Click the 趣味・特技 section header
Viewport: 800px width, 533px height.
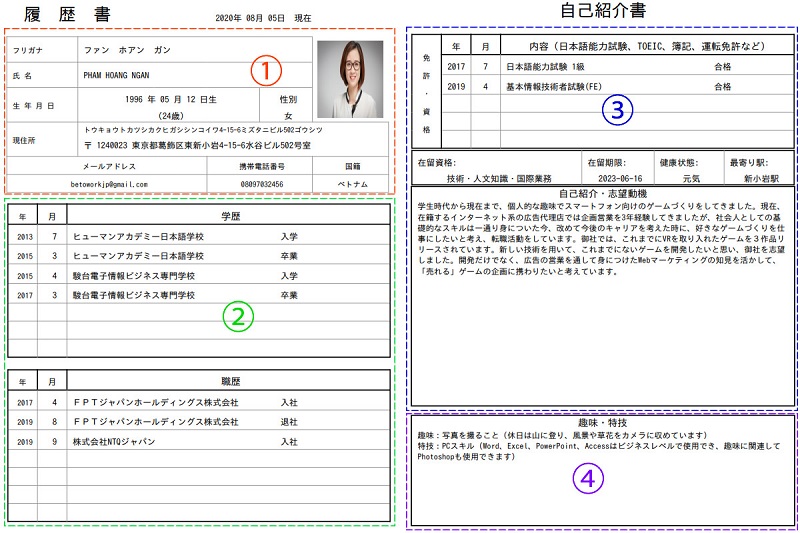pos(602,424)
